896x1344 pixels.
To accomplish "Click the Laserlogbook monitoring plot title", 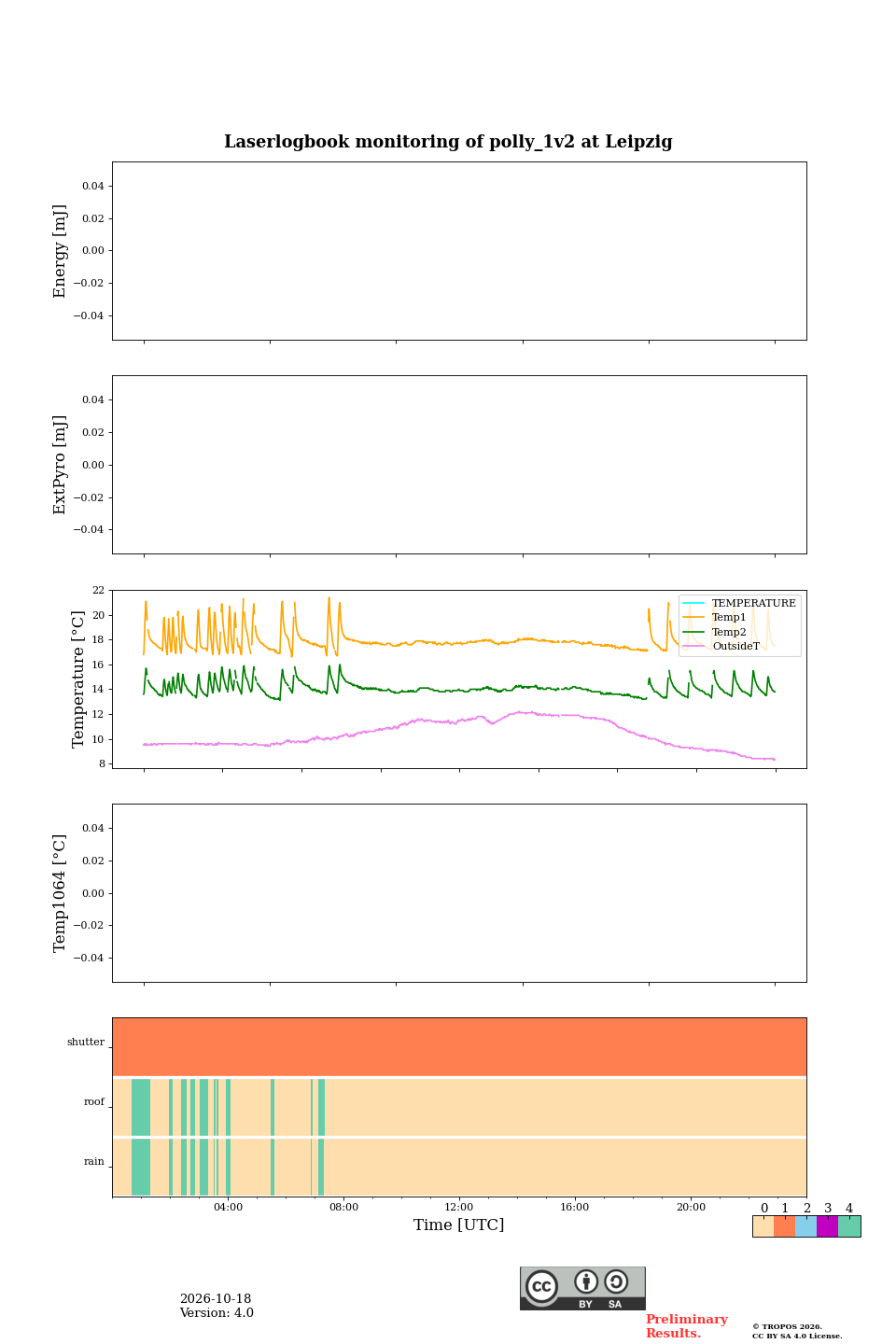I will coord(448,142).
